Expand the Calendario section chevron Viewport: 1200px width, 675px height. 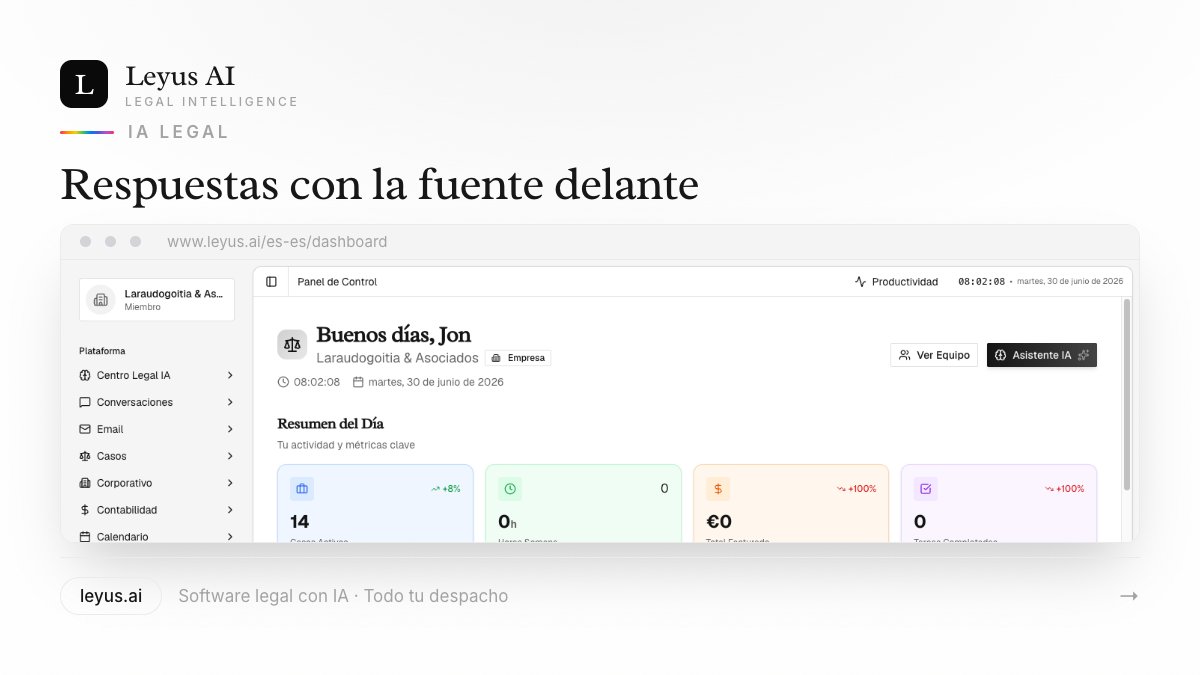tap(230, 537)
